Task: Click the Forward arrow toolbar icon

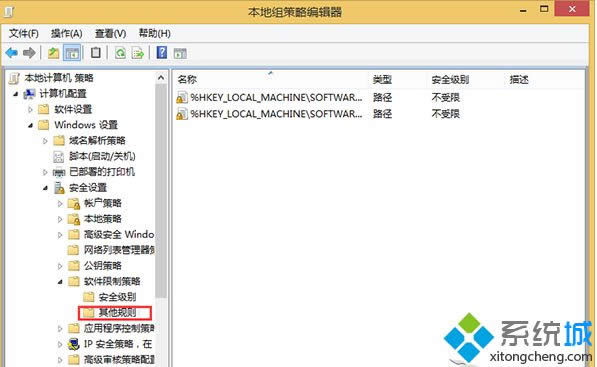Action: pos(29,53)
